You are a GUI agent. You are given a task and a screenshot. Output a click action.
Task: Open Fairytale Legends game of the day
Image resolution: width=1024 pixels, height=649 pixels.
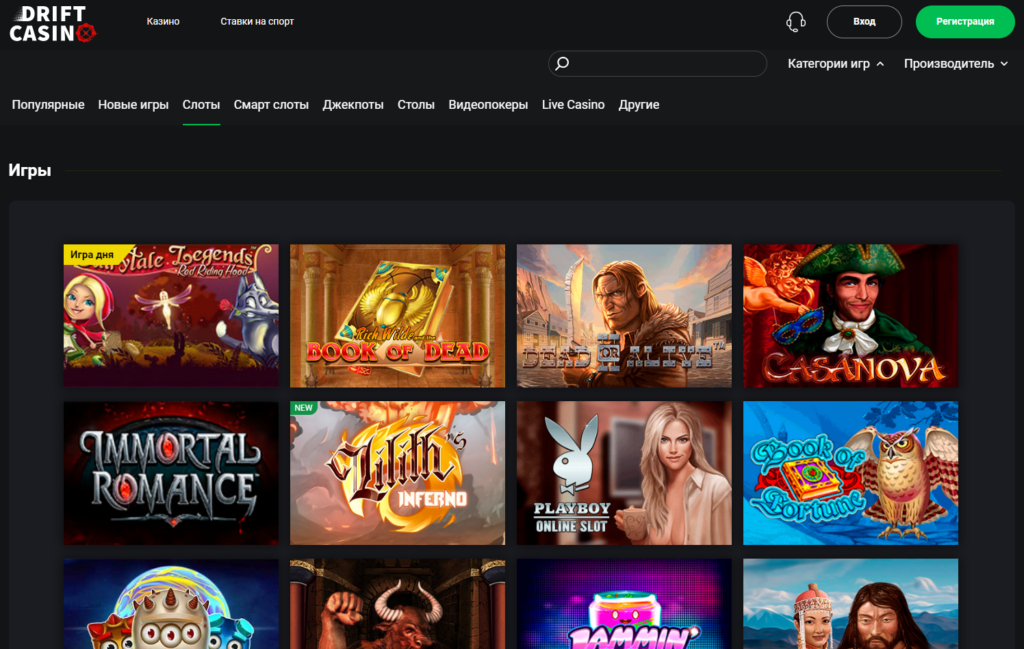[x=171, y=315]
